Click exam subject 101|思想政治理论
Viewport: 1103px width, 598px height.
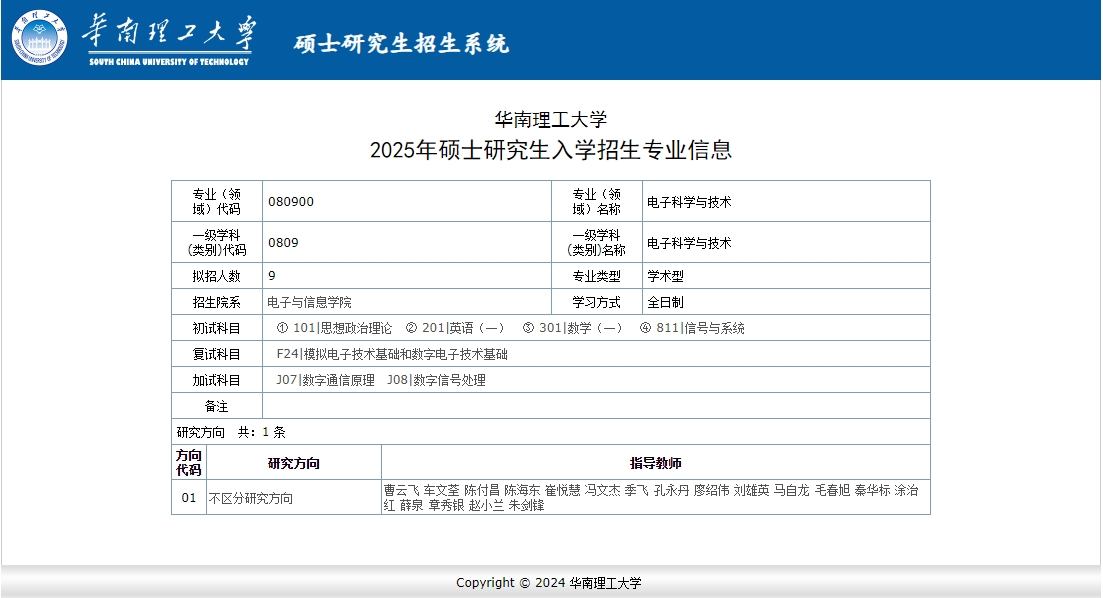334,328
